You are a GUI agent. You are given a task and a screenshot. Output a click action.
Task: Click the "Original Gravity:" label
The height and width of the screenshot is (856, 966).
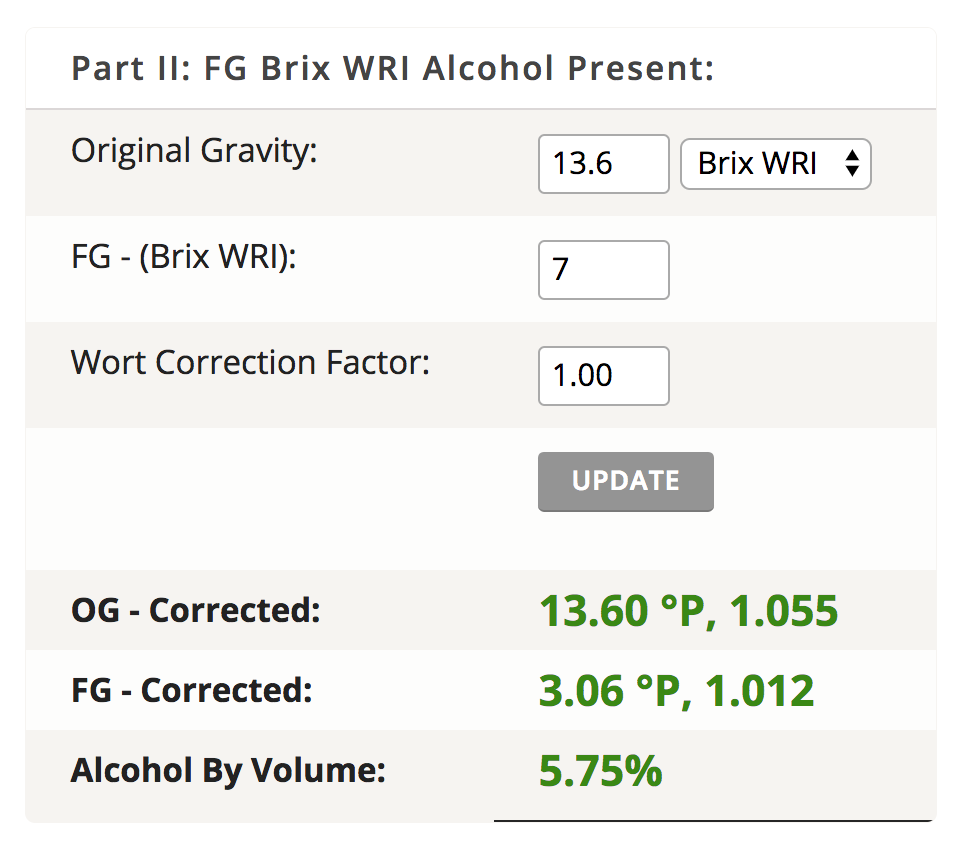[x=194, y=152]
